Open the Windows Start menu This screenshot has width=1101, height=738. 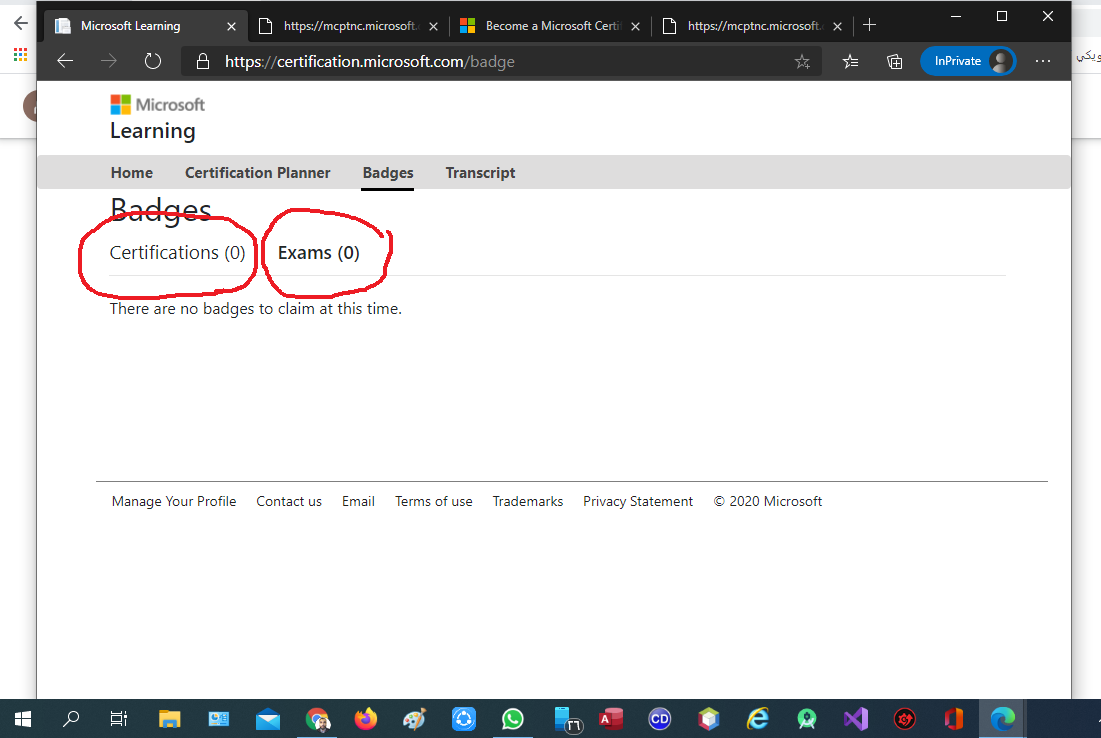tap(22, 719)
